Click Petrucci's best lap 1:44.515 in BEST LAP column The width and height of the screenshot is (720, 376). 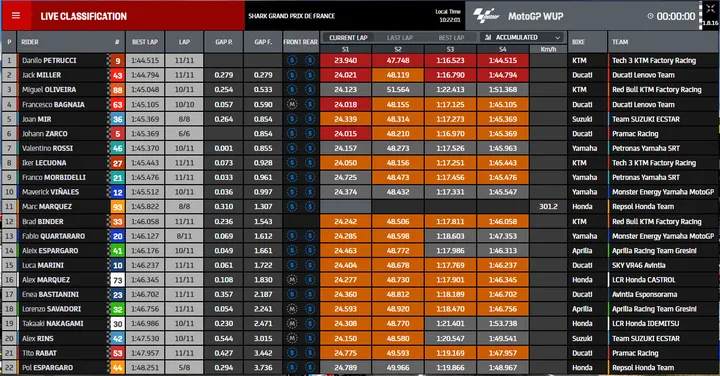tap(145, 60)
